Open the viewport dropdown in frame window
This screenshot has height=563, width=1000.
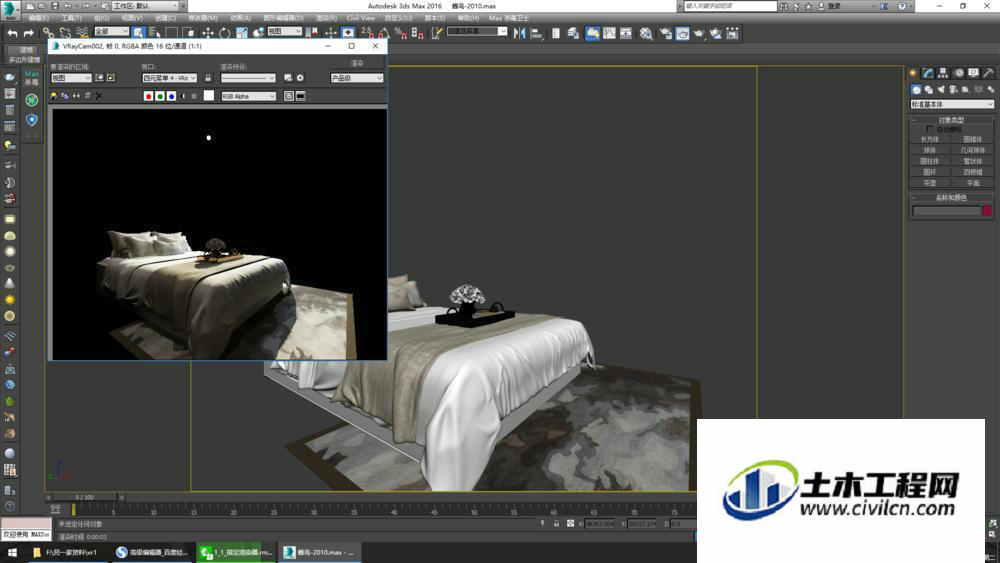170,78
